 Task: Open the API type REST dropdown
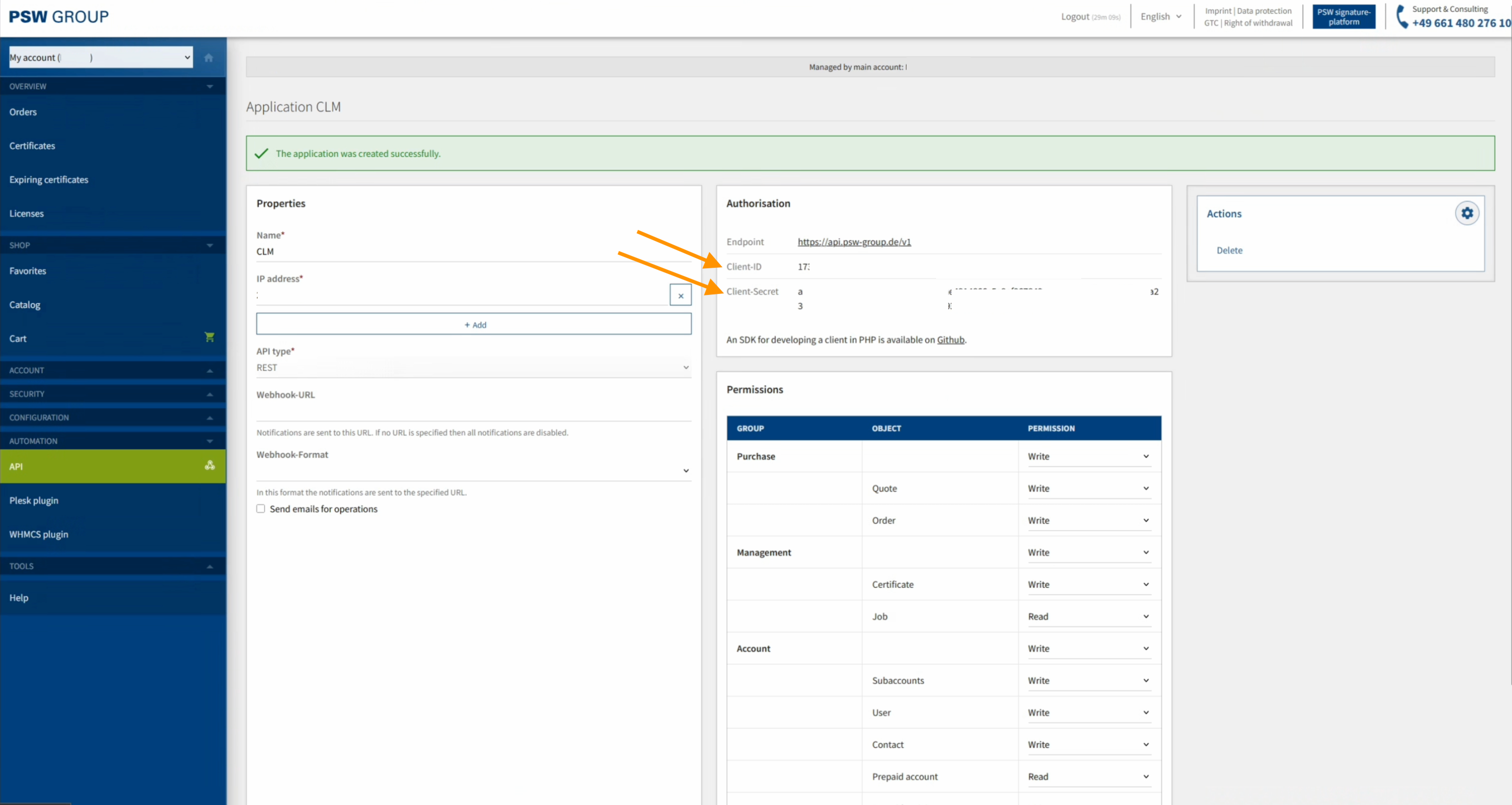(x=473, y=367)
